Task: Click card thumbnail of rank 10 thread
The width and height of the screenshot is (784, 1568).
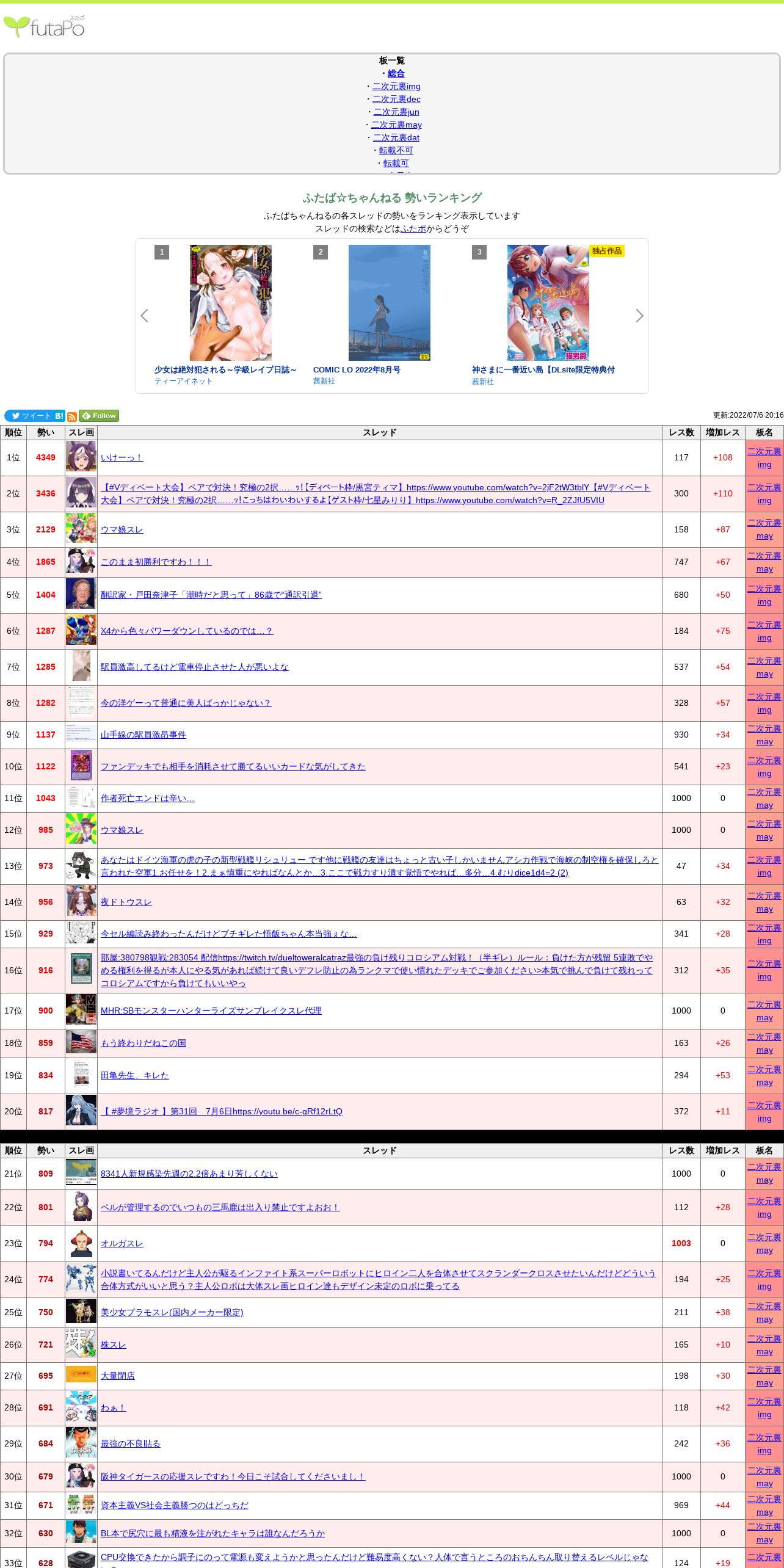Action: (81, 766)
